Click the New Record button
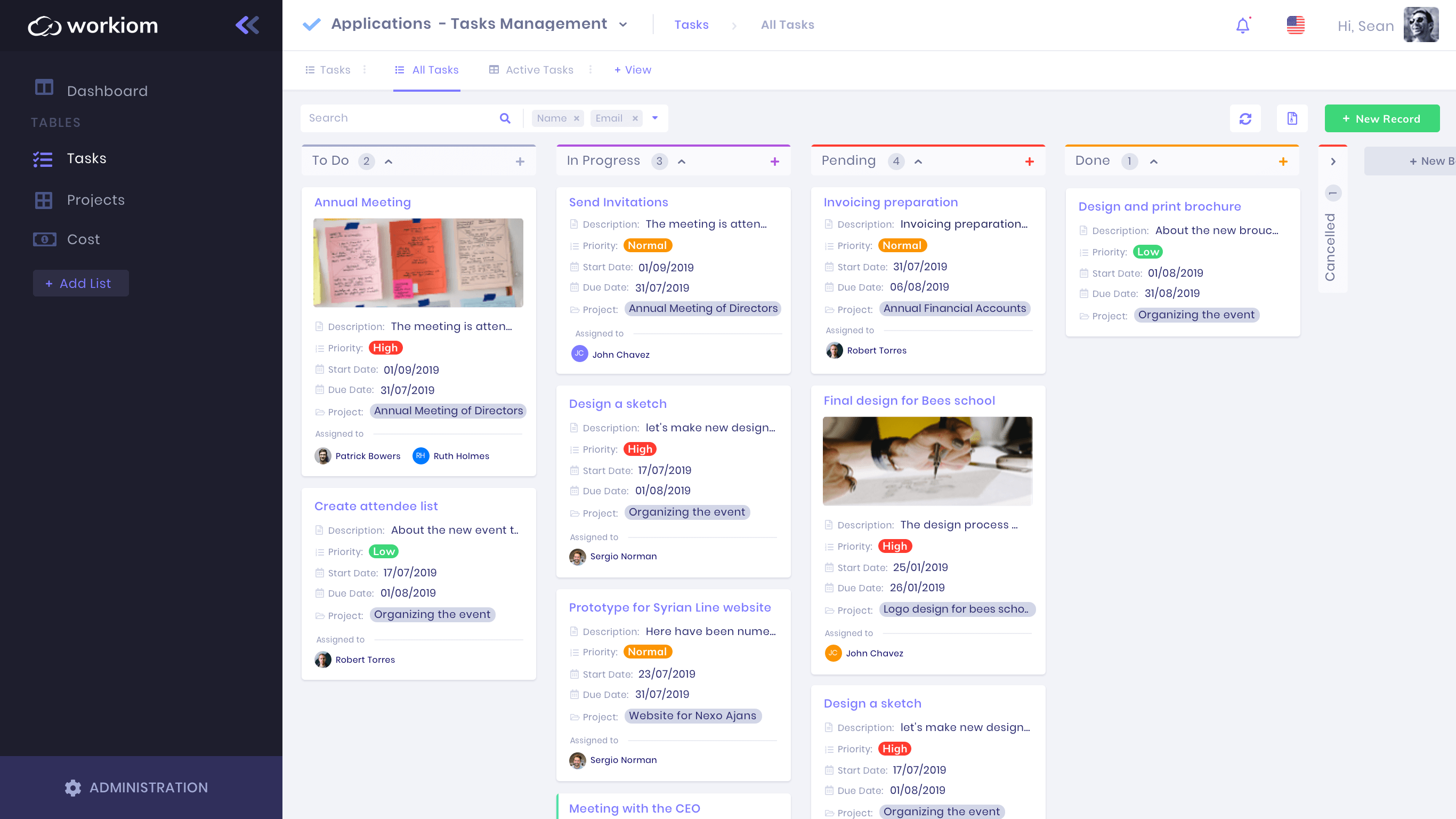 [x=1381, y=119]
